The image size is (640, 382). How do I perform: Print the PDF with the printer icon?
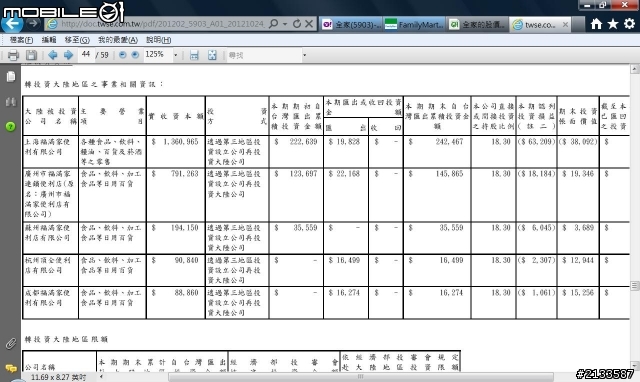pyautogui.click(x=13, y=55)
